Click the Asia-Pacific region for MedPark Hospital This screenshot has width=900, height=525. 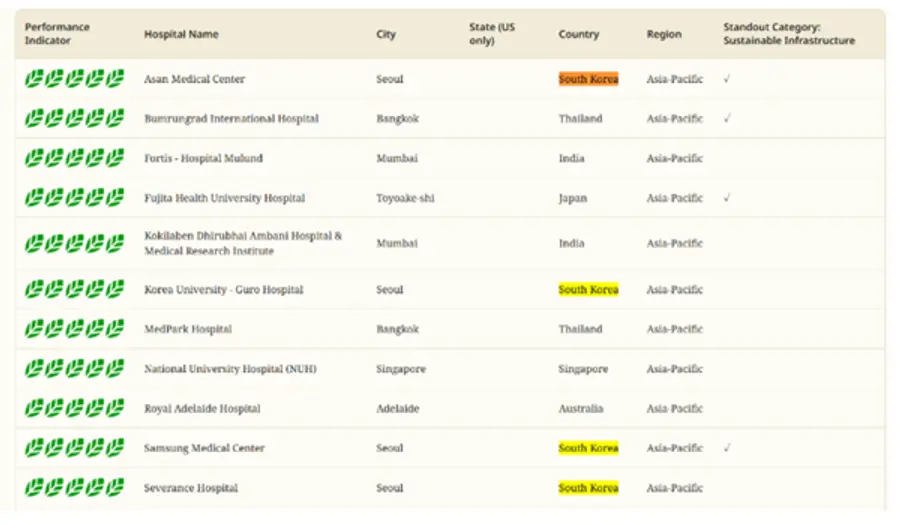click(x=674, y=329)
